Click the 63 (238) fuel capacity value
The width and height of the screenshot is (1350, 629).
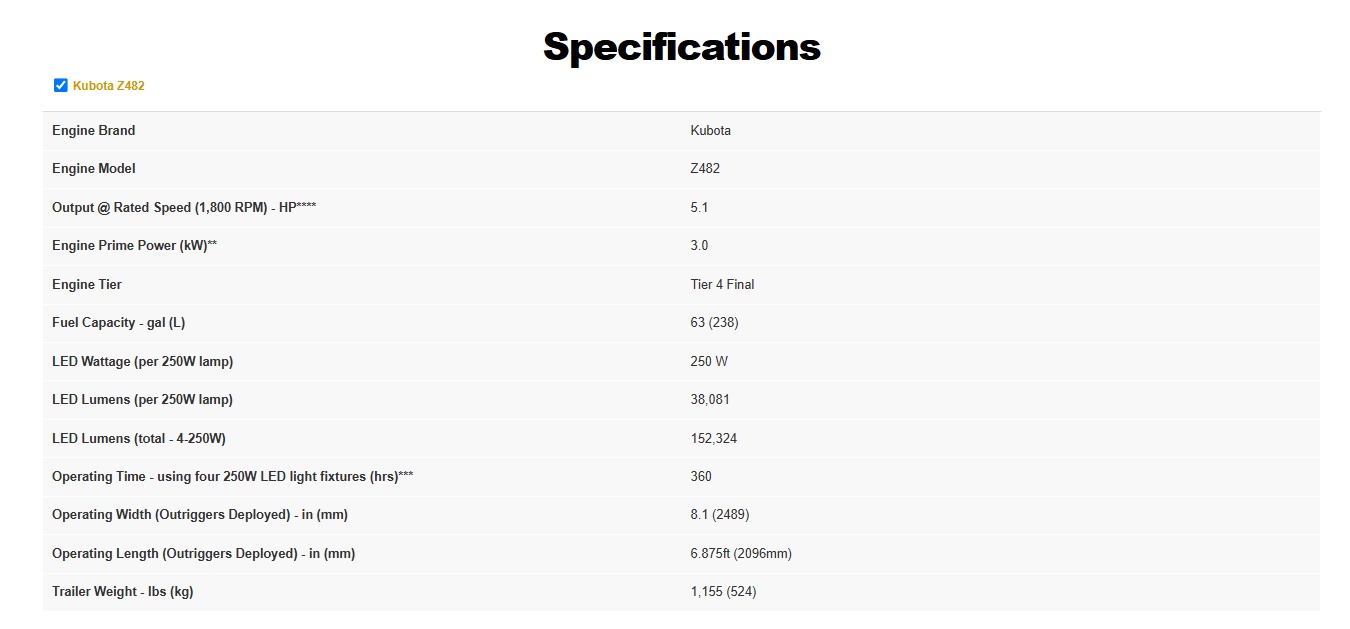[x=714, y=323]
